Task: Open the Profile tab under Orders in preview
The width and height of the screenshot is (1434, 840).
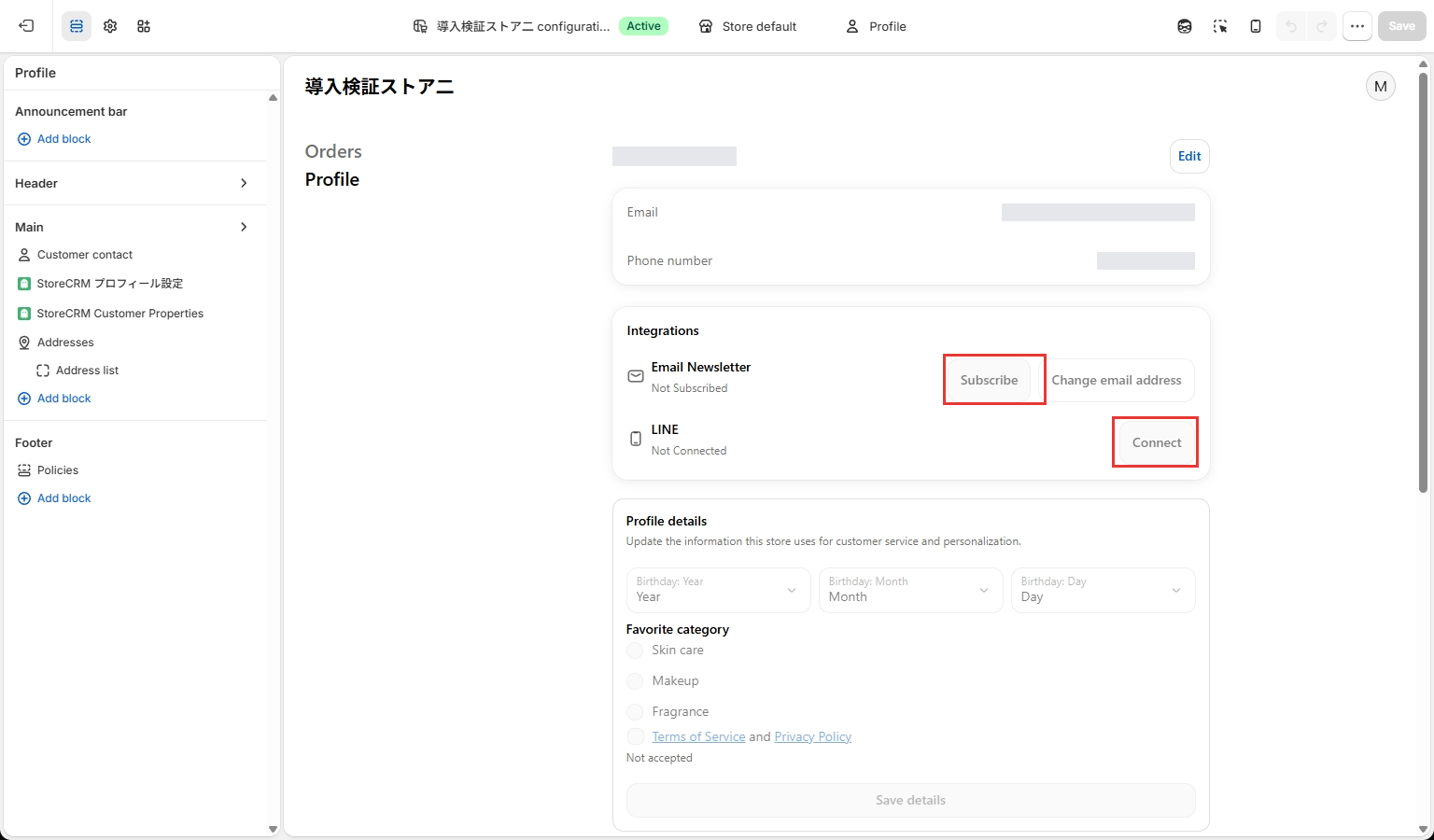Action: tap(332, 179)
